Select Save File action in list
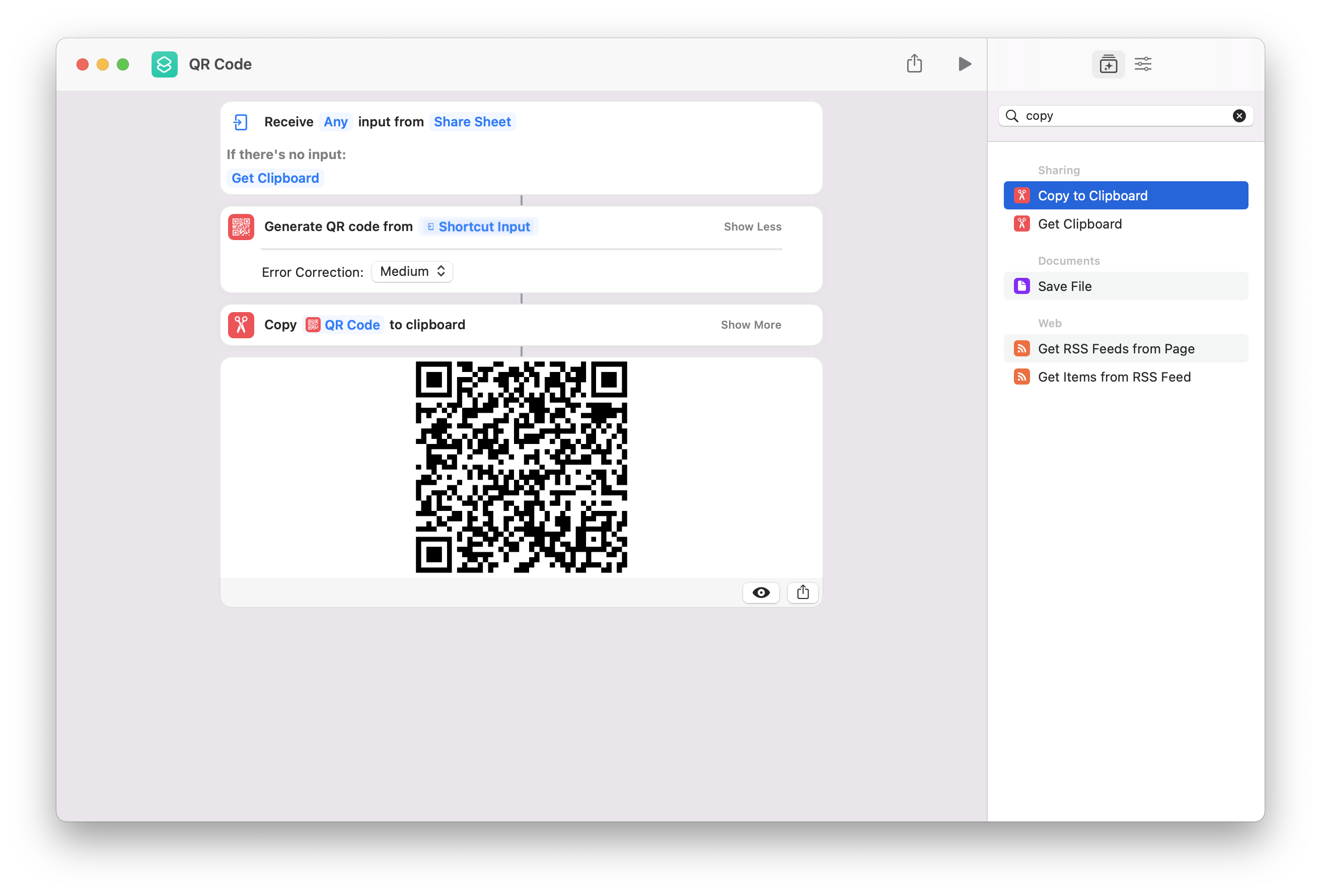1321x896 pixels. click(x=1126, y=286)
